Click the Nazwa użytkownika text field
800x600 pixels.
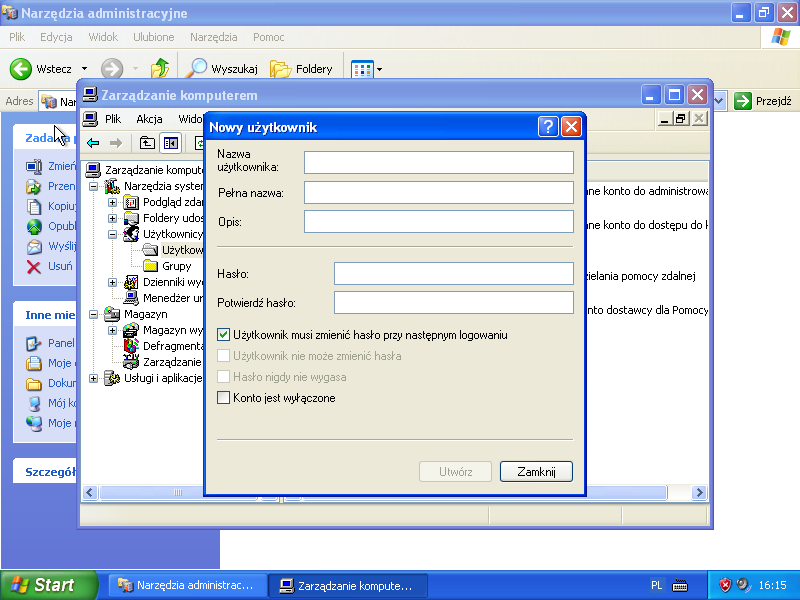click(439, 163)
